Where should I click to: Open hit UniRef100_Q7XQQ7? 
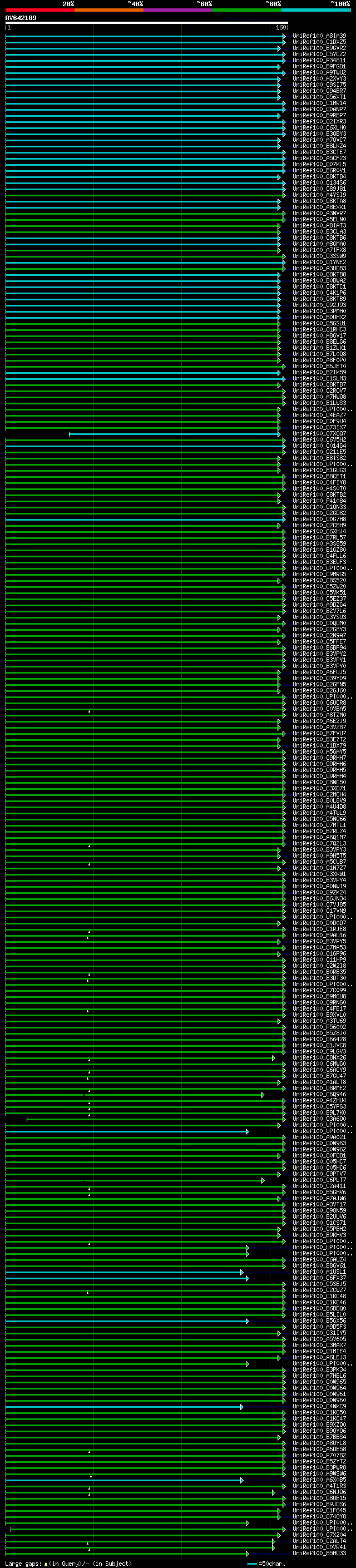click(319, 433)
